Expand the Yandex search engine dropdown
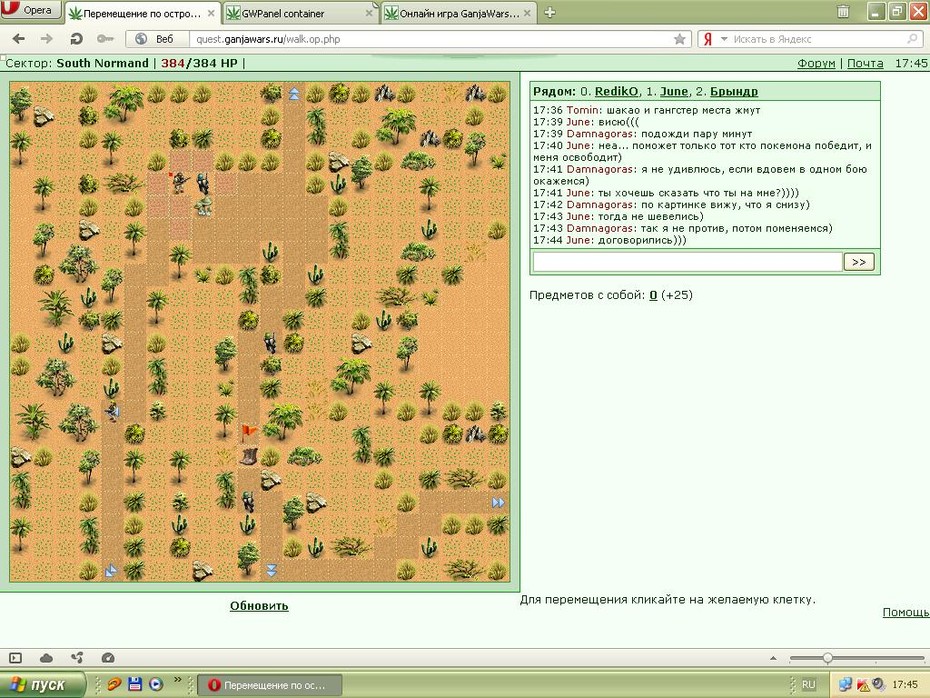The image size is (930, 698). (724, 39)
